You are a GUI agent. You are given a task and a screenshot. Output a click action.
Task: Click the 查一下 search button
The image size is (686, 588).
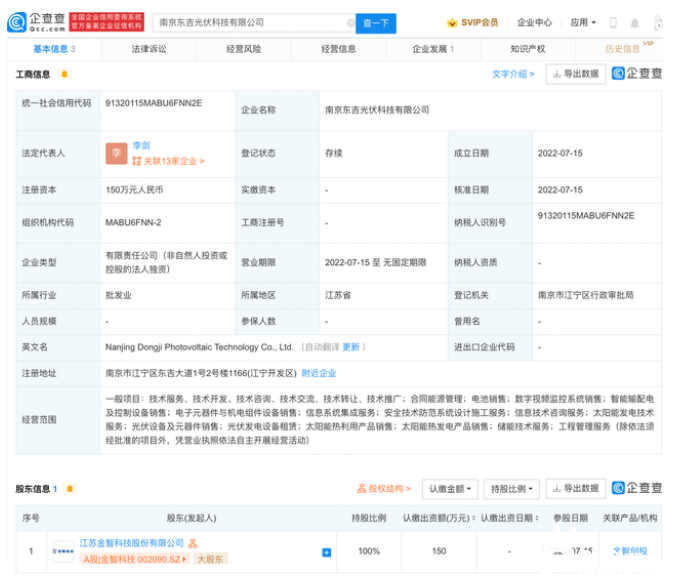(x=377, y=22)
